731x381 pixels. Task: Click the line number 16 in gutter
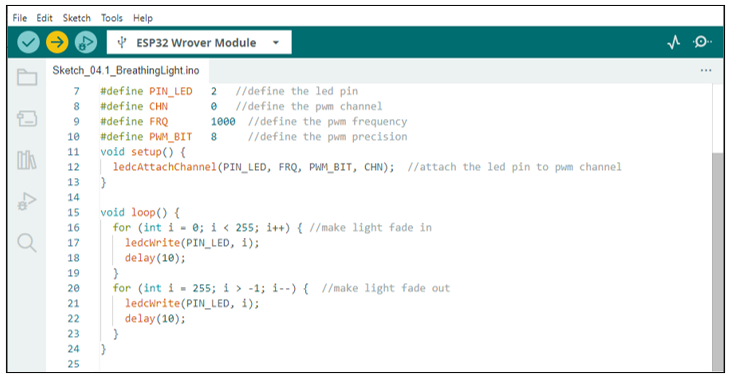pos(73,228)
